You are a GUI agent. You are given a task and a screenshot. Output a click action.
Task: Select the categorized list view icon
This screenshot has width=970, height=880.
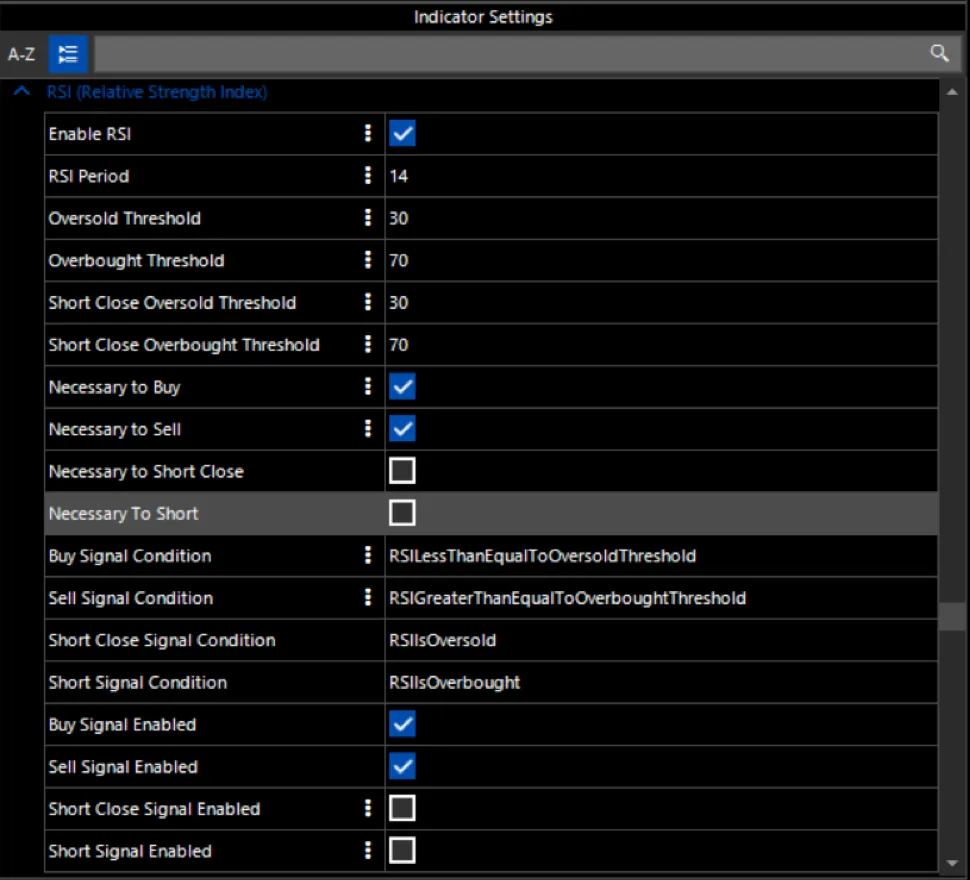point(68,54)
